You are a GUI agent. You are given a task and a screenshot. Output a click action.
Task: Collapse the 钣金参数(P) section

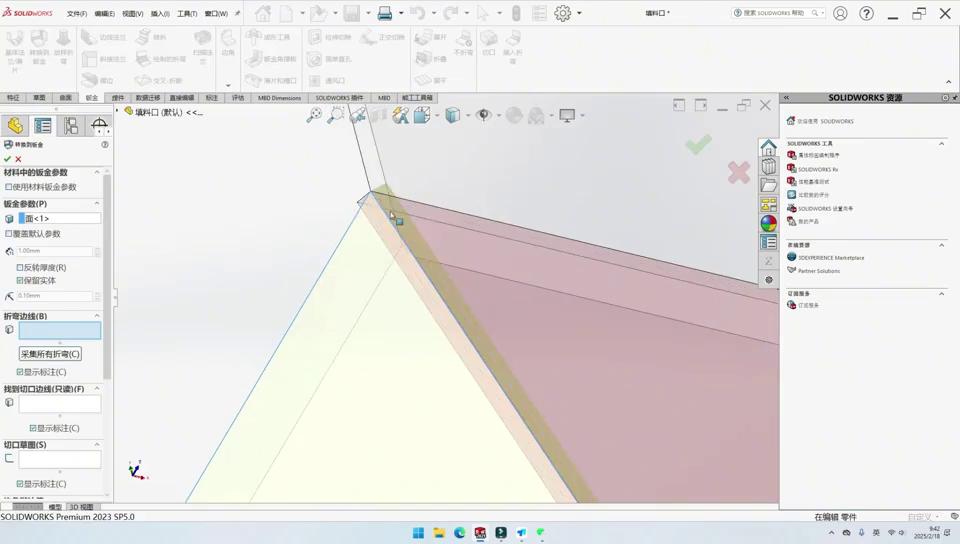97,204
